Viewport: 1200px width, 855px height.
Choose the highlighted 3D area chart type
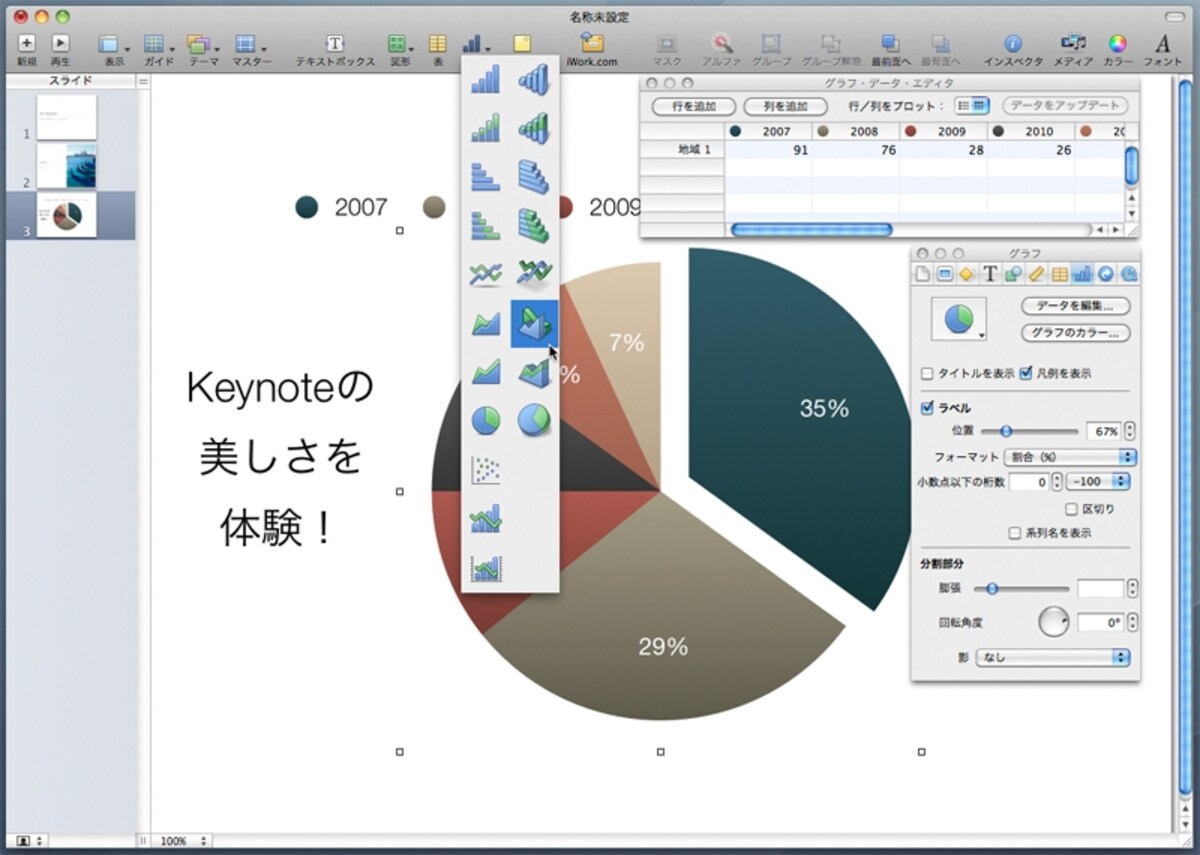pos(534,323)
